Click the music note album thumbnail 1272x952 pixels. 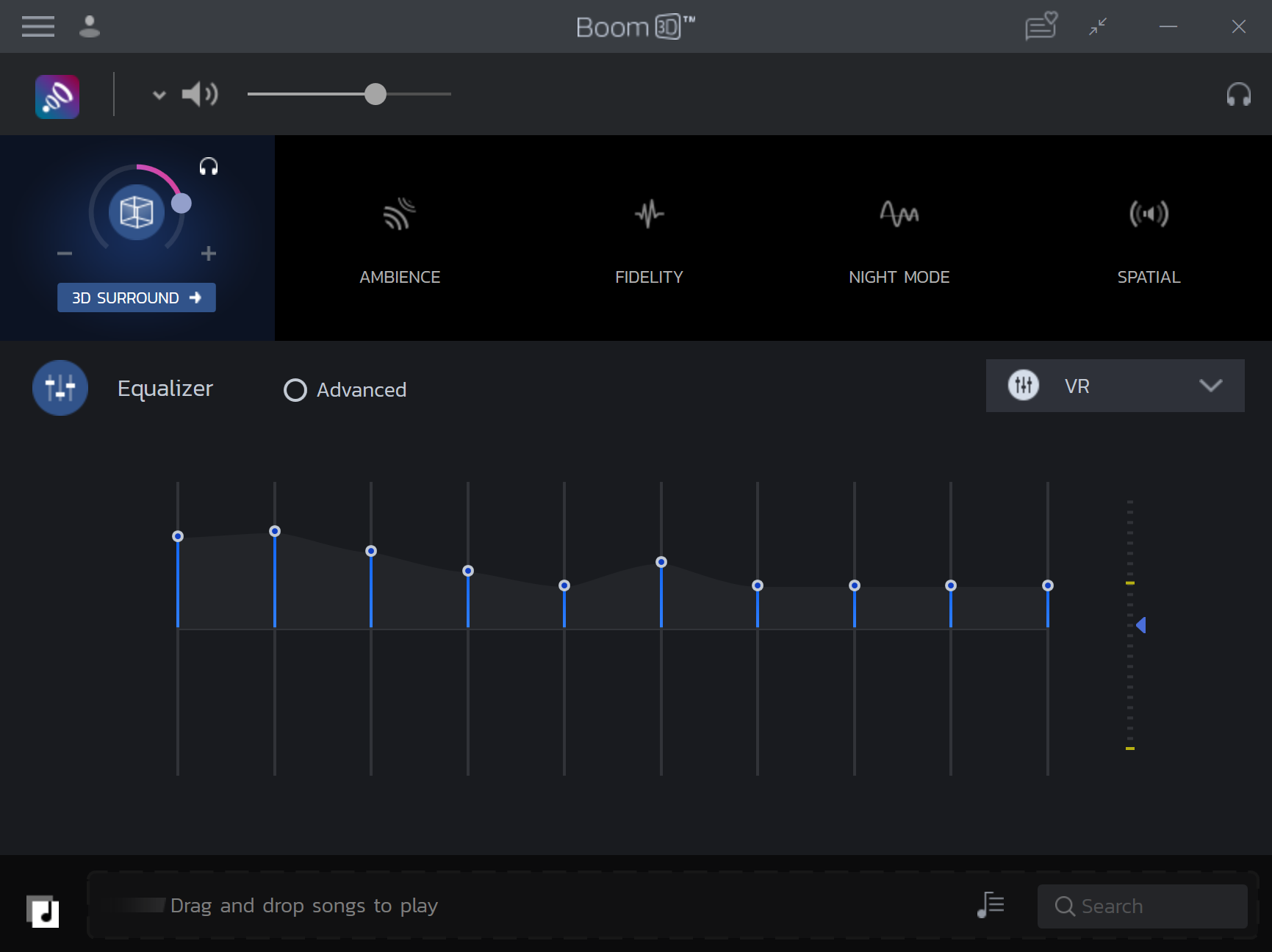pos(43,912)
